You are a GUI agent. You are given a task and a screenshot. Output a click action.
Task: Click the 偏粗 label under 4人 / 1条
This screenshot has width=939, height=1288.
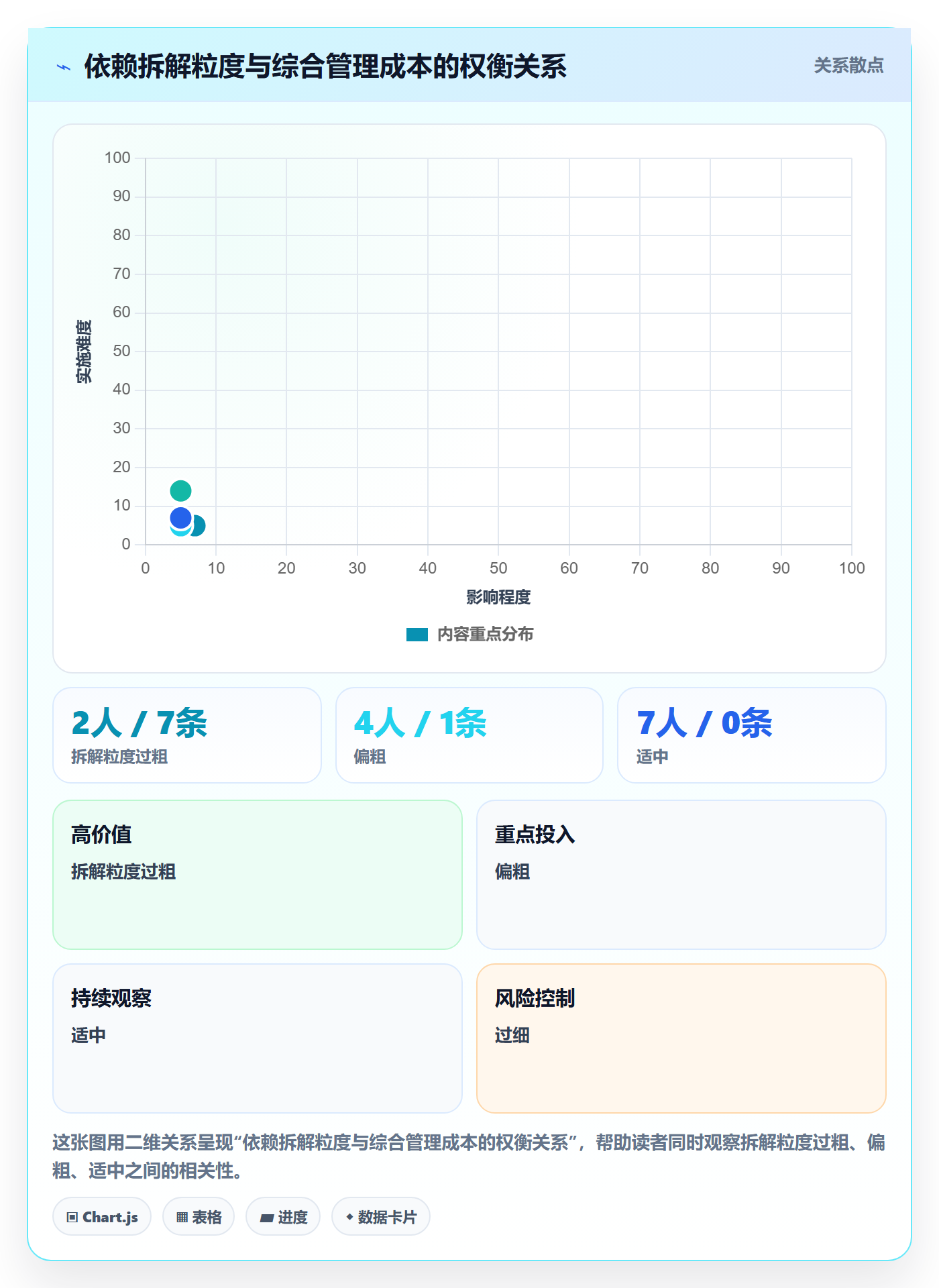tap(370, 757)
